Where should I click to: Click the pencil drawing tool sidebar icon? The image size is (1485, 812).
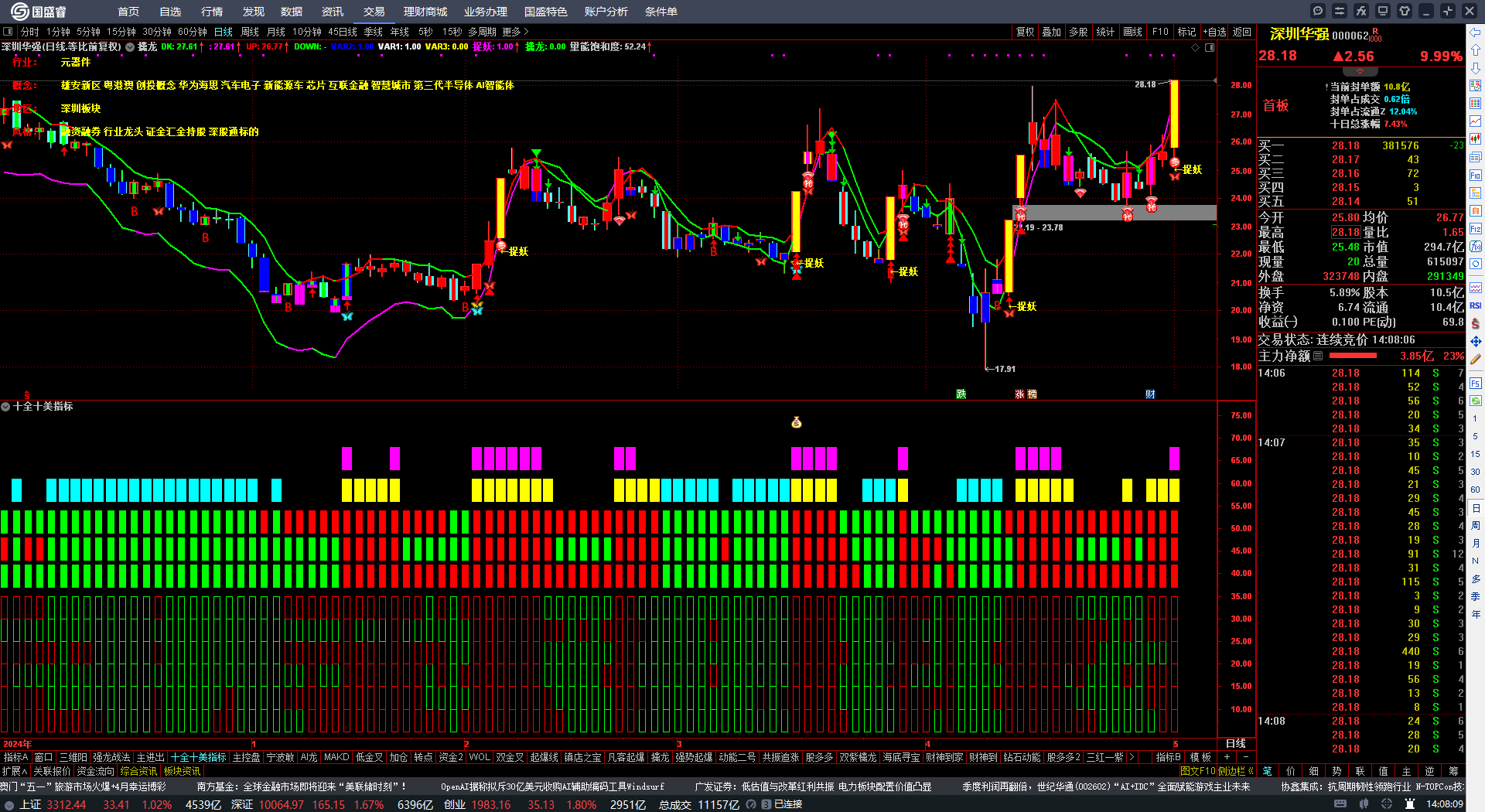tap(1476, 359)
